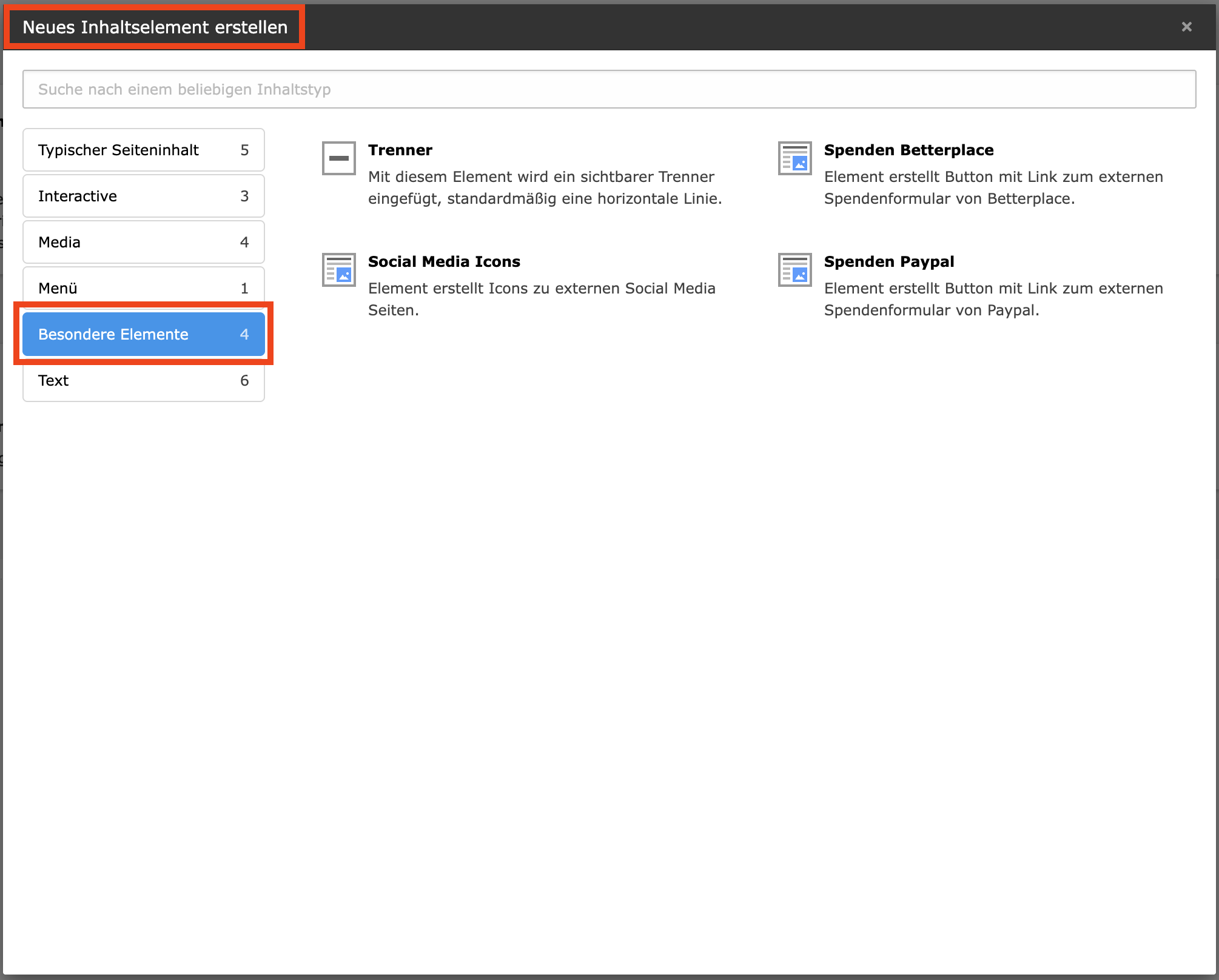1219x980 pixels.
Task: Focus the content type search field
Action: [x=609, y=89]
